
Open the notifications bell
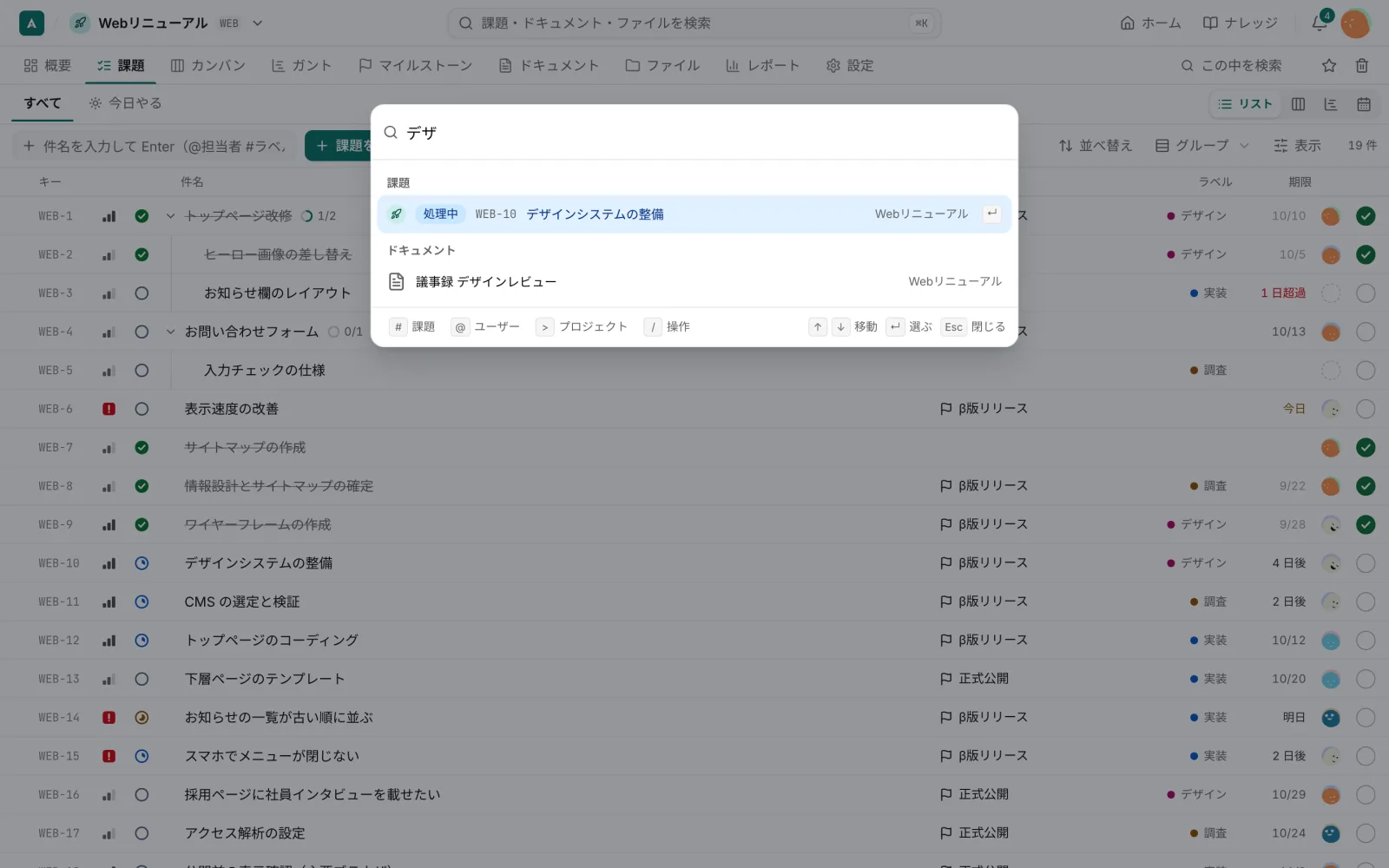(x=1320, y=23)
